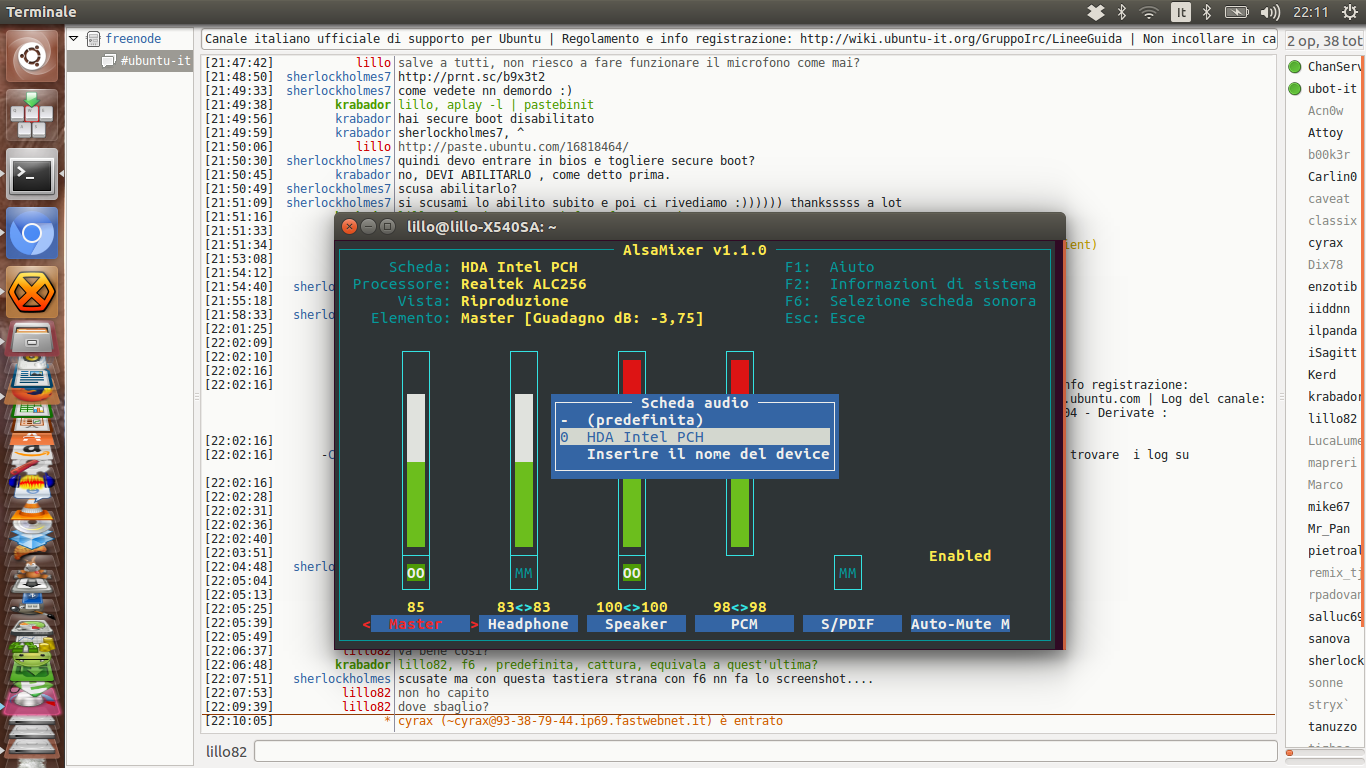Click the channel topic bar
Viewport: 1366px width, 768px height.
(740, 39)
